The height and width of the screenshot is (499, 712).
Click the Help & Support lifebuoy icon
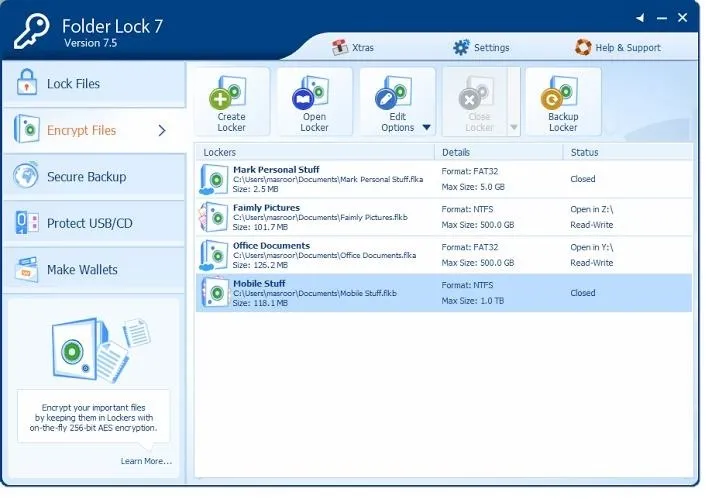[x=583, y=47]
